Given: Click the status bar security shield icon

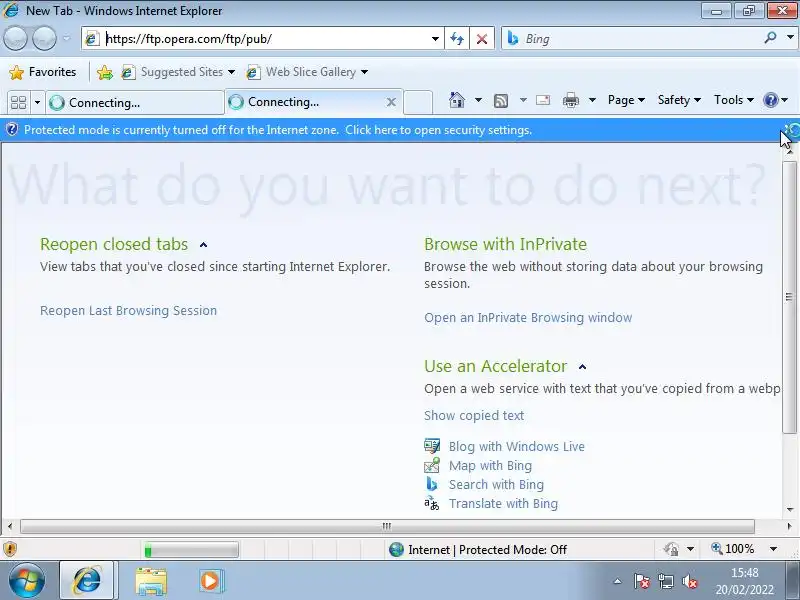Looking at the screenshot, I should pyautogui.click(x=10, y=549).
